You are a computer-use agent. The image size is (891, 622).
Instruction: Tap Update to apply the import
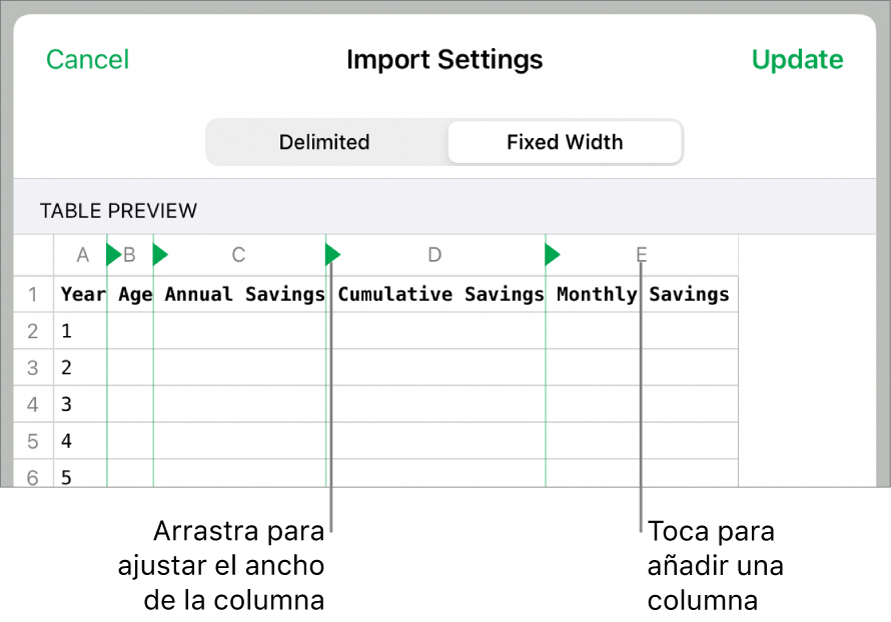tap(797, 60)
